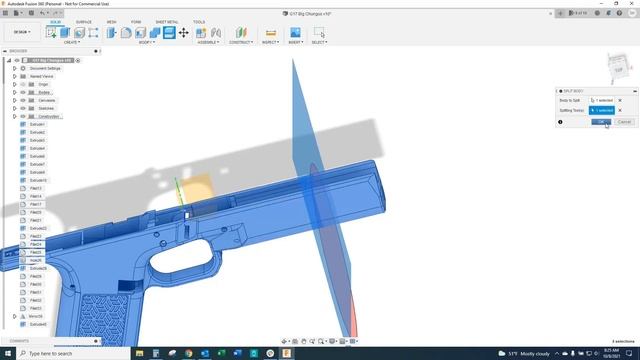Click Splitting Tool selected button
This screenshot has width=640, height=360.
click(602, 110)
